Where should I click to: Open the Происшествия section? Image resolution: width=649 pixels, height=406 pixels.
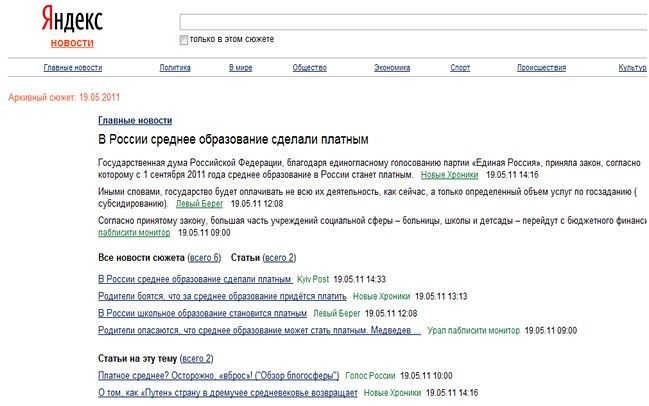541,67
